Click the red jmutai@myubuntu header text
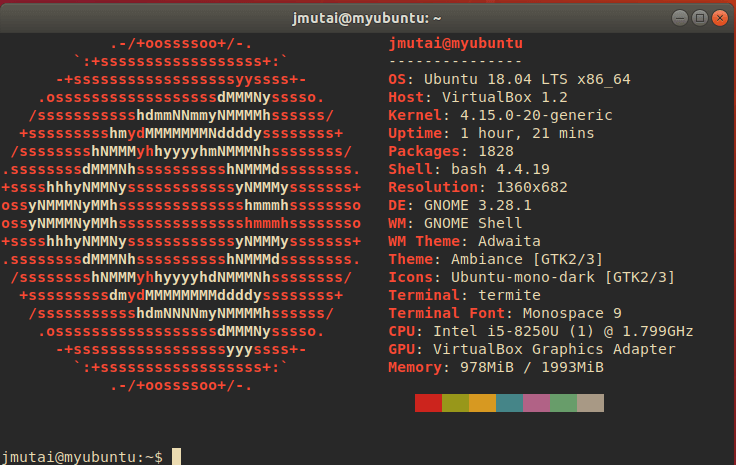The image size is (736, 465). click(x=456, y=44)
